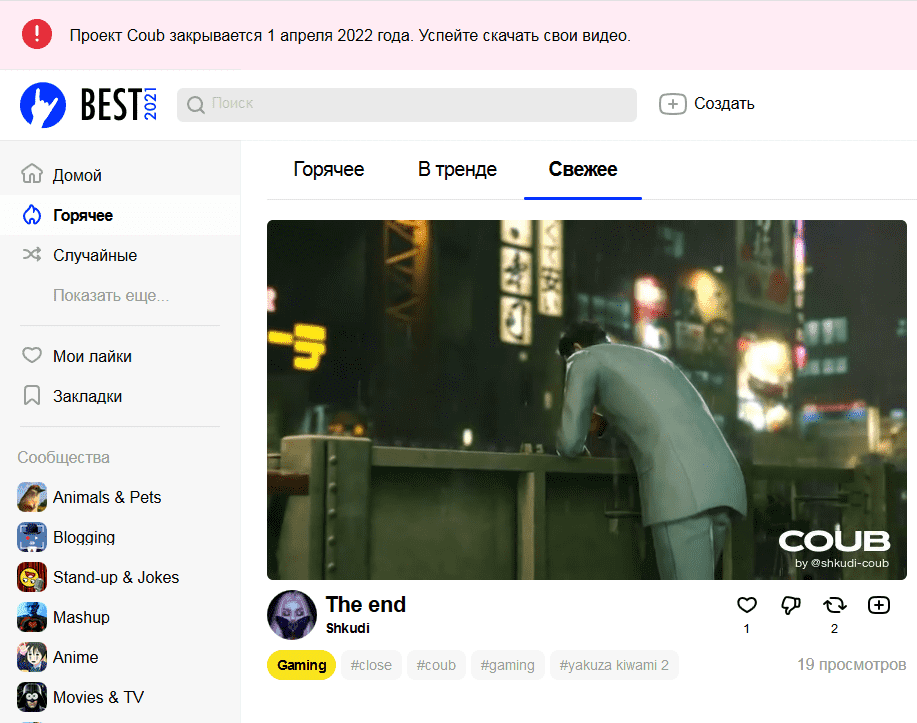
Task: Switch to the Горячее feed tab
Action: [x=329, y=169]
